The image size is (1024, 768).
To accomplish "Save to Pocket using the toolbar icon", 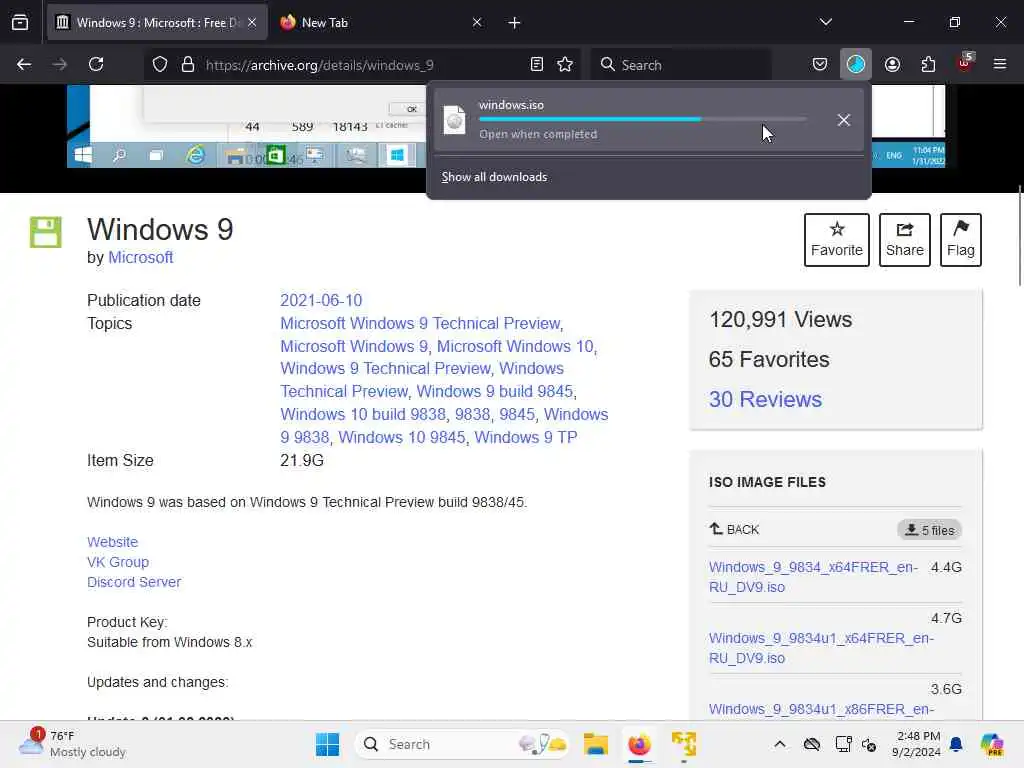I will click(x=820, y=64).
